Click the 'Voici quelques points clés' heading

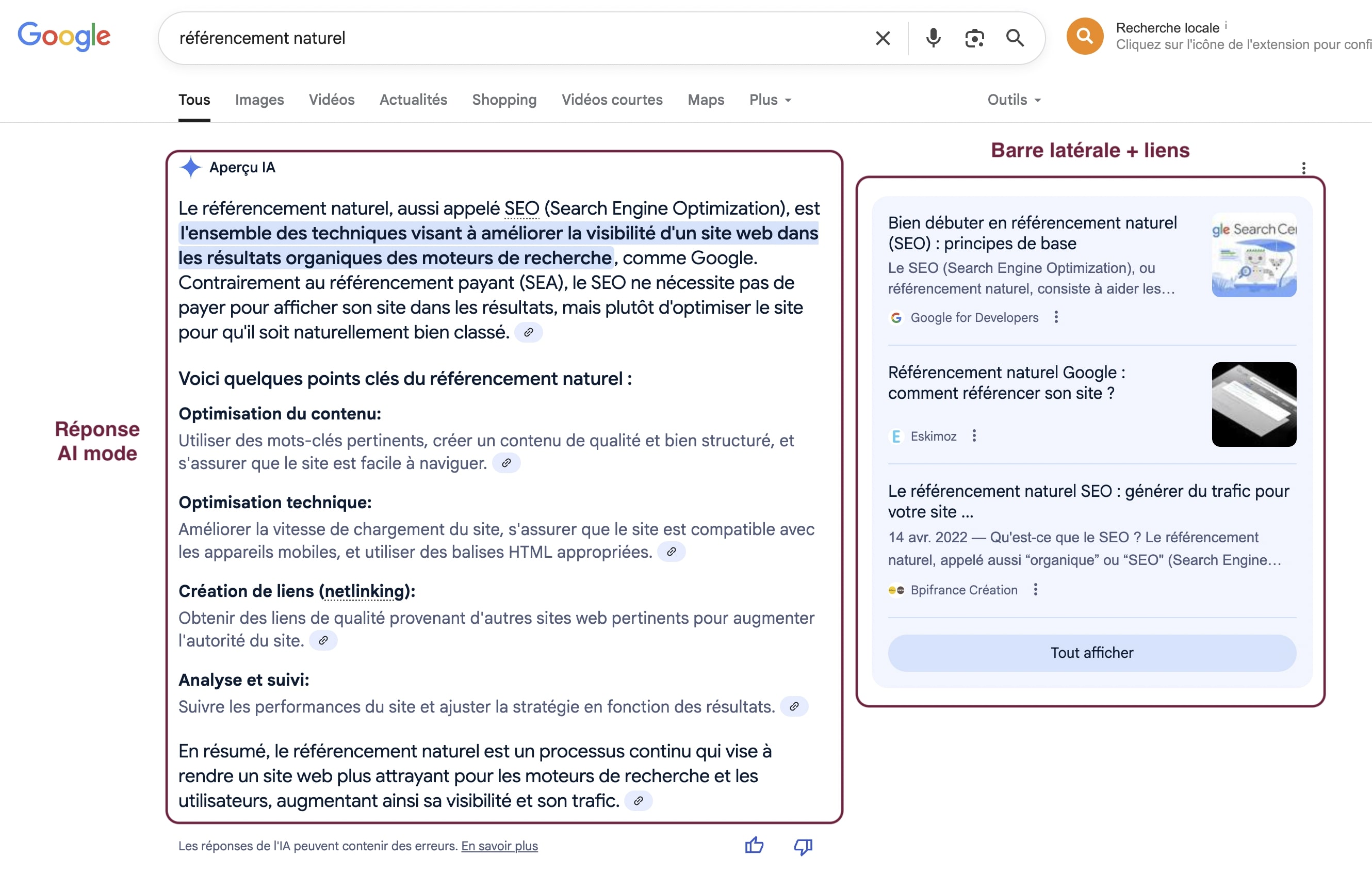[x=405, y=378]
